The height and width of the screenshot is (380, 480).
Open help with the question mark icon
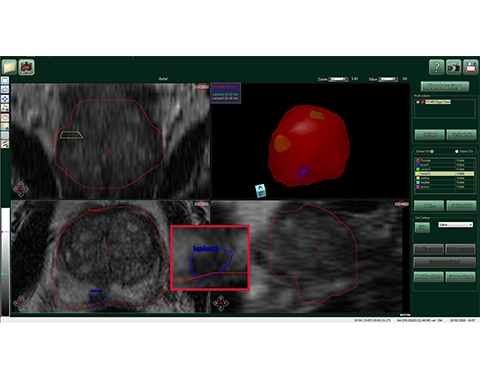coord(436,67)
